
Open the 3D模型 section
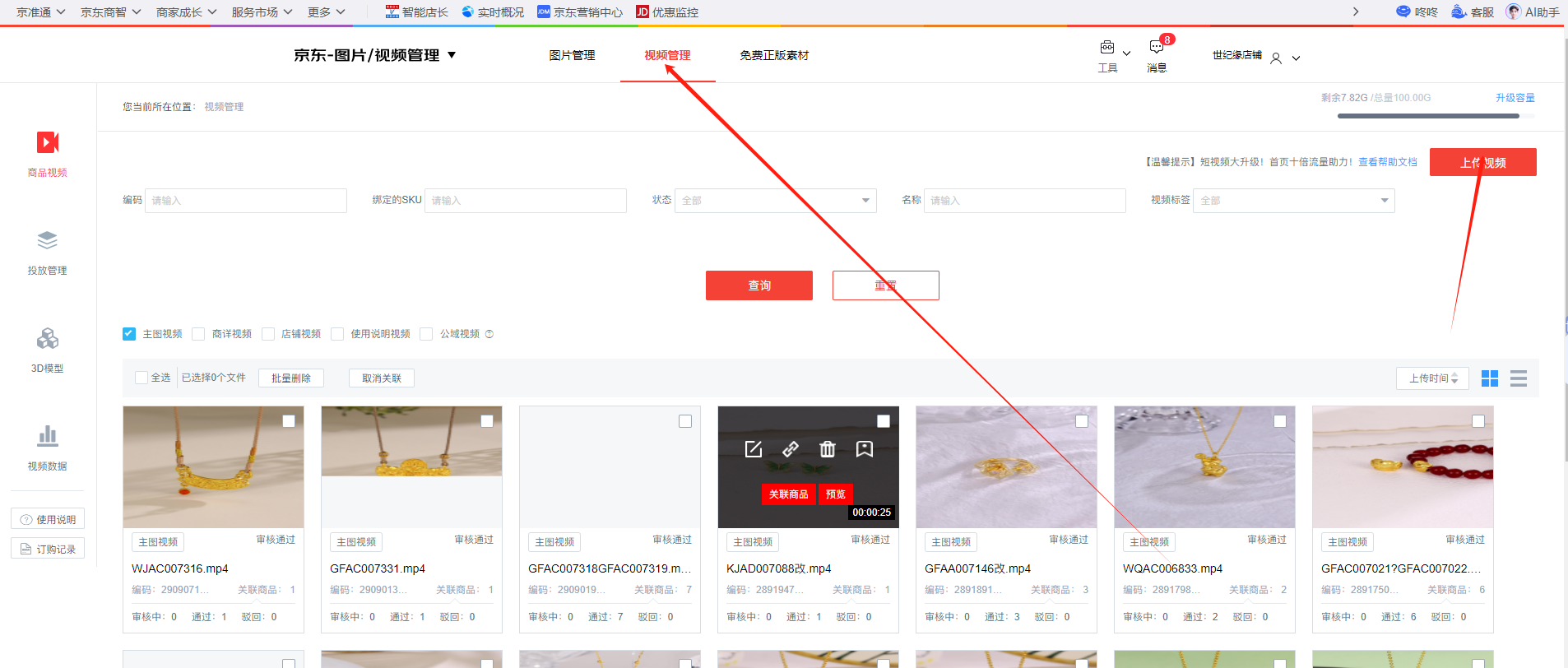48,339
